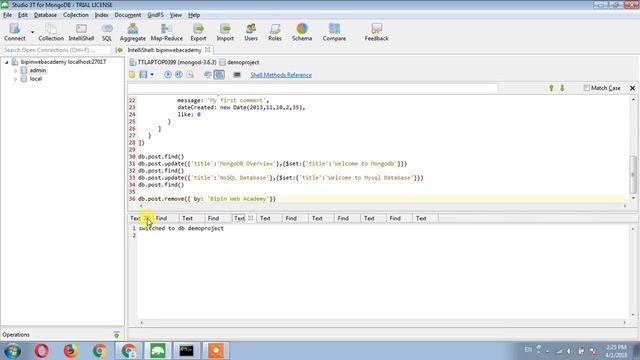
Task: Enable the Match Case checkbox
Action: [587, 88]
